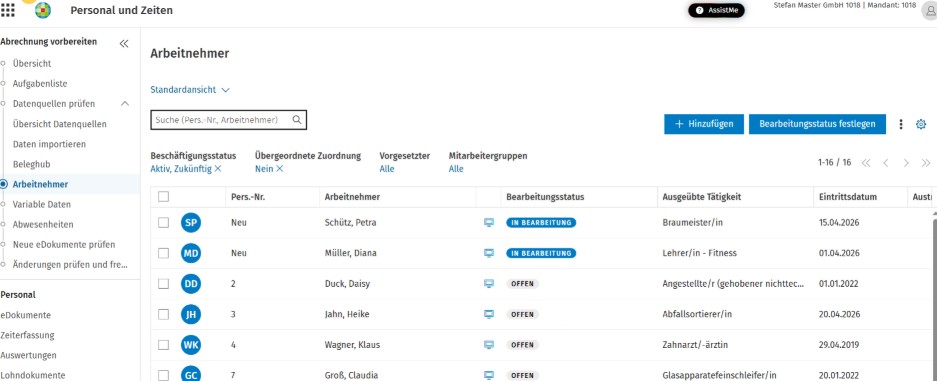Click the MD avatar of Müller, Diana

click(x=191, y=253)
